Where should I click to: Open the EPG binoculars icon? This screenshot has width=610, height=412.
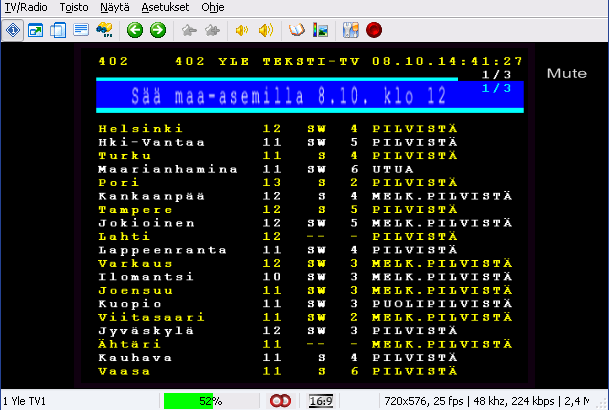click(104, 30)
